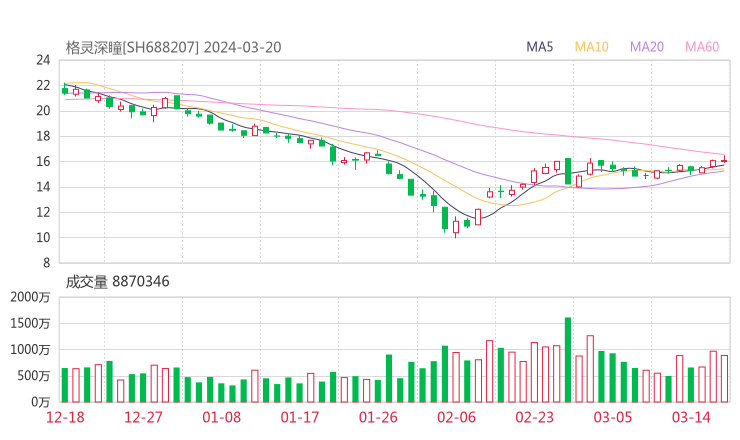This screenshot has height=440, width=740.
Task: Click the 16 price axis label
Action: [43, 161]
